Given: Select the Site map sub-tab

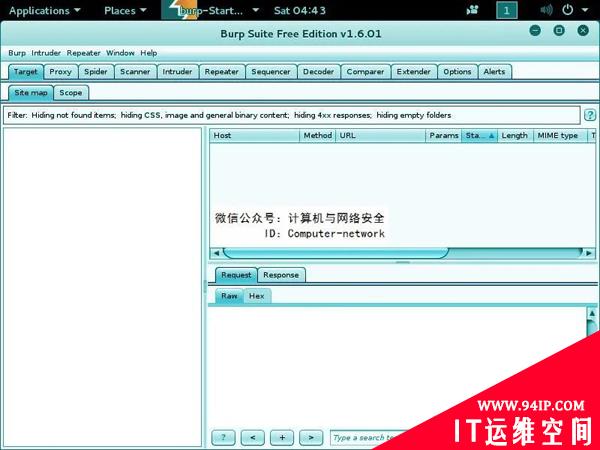Looking at the screenshot, I should click(x=31, y=93).
